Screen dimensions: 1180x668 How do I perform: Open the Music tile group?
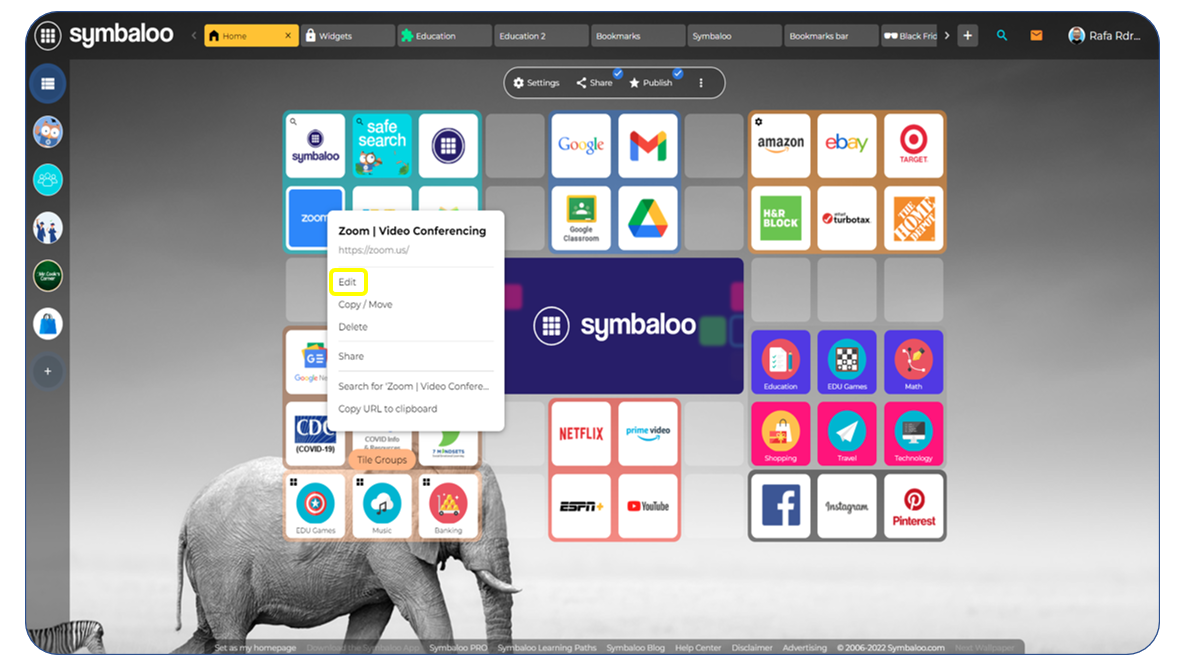click(382, 506)
